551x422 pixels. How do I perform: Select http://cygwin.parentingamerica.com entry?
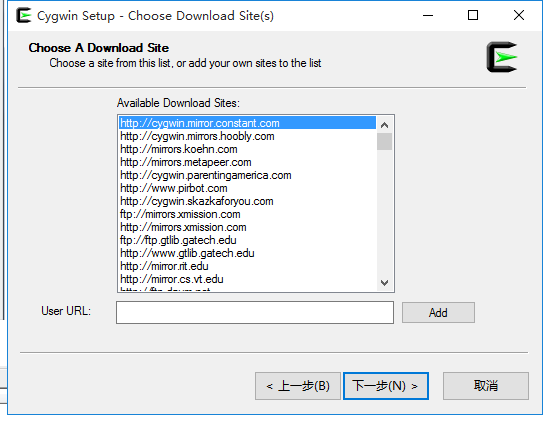coord(247,175)
